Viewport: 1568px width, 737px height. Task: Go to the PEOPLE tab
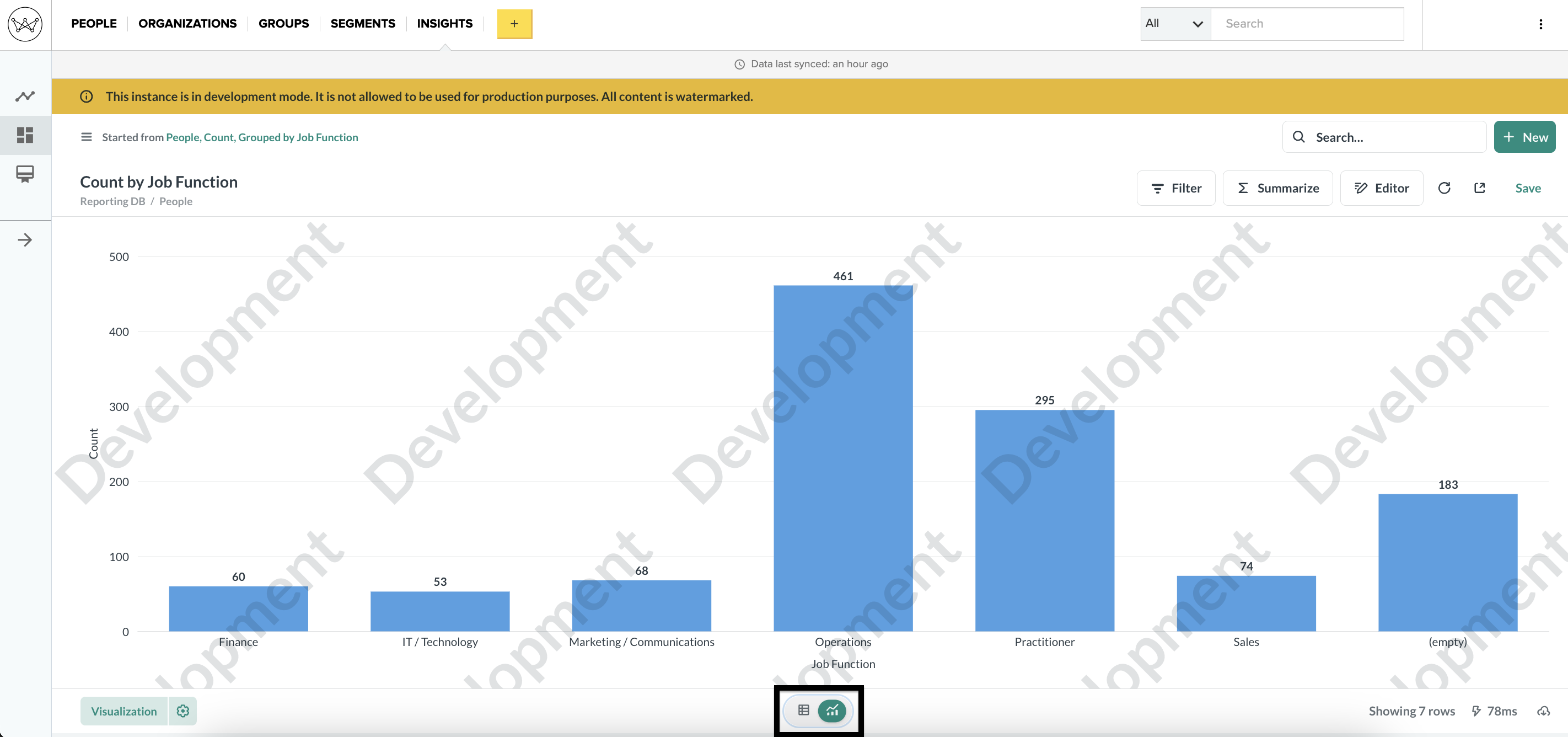pyautogui.click(x=94, y=24)
